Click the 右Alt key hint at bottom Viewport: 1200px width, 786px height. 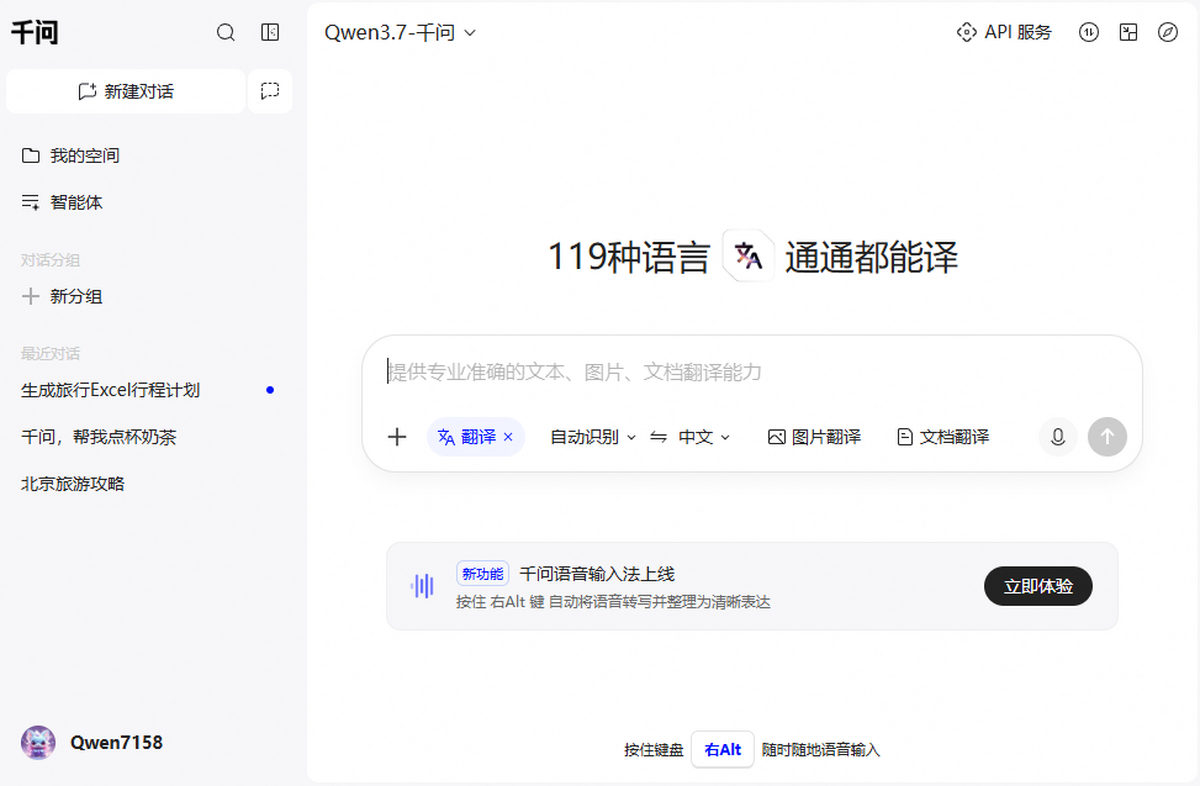[723, 750]
